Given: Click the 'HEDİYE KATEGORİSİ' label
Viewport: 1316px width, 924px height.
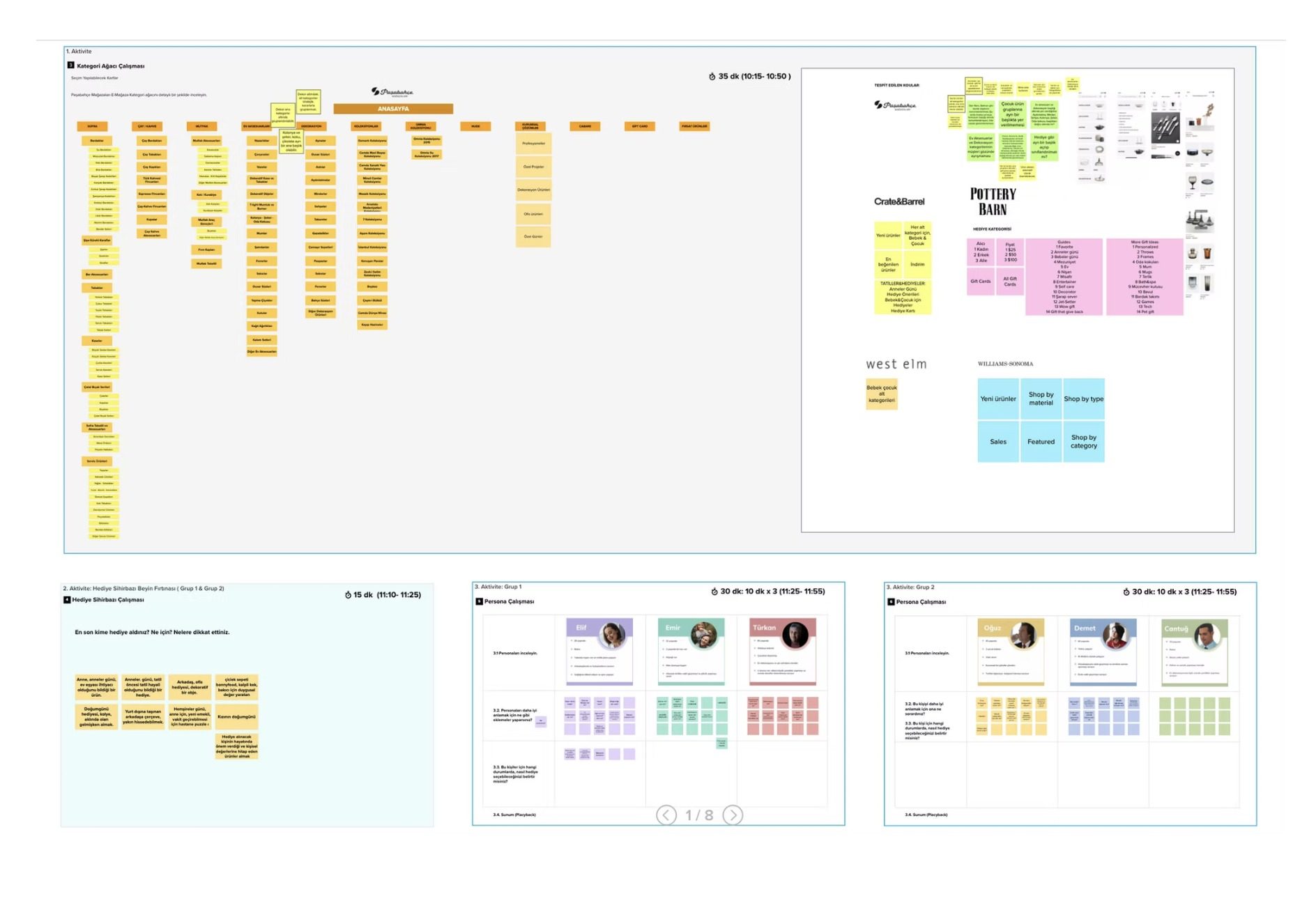Looking at the screenshot, I should tap(992, 229).
